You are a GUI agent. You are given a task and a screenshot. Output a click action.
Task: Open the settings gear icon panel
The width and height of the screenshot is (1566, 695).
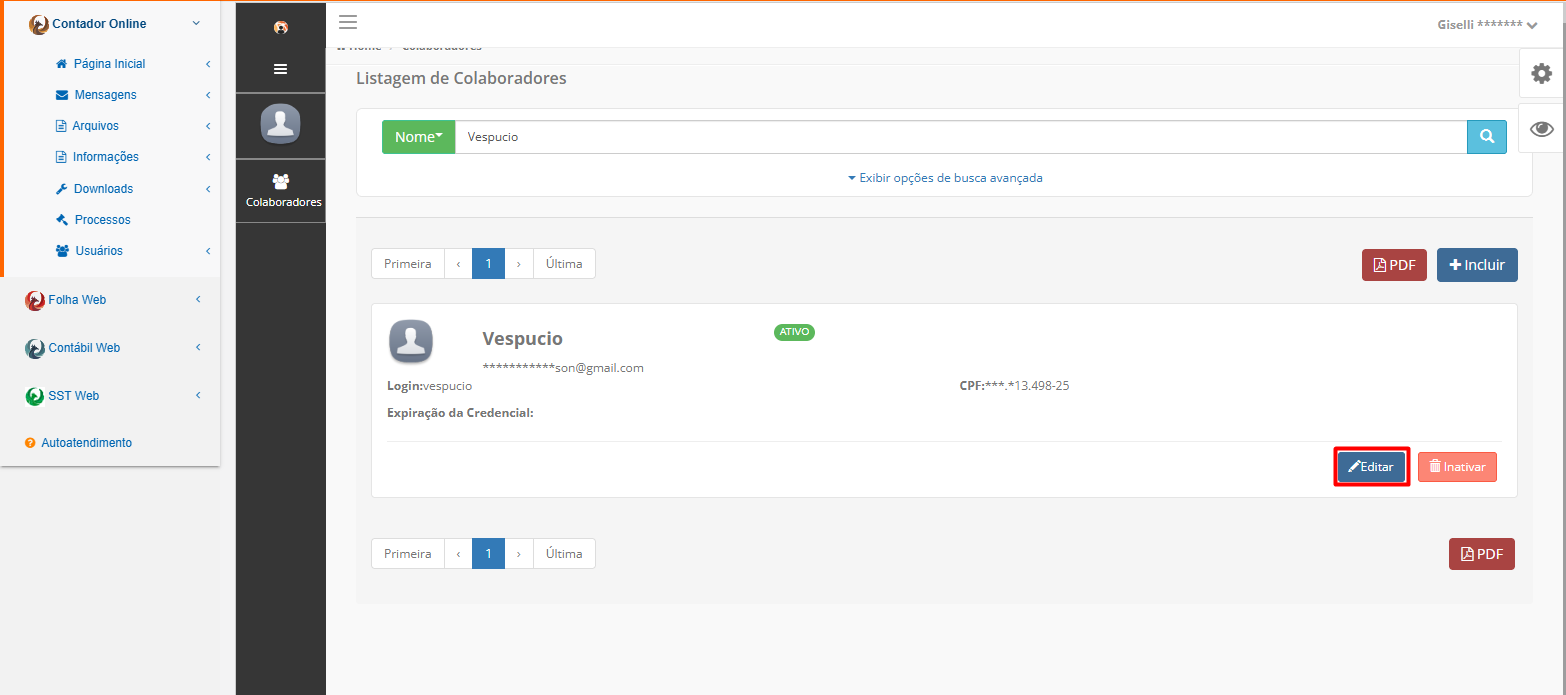1542,73
